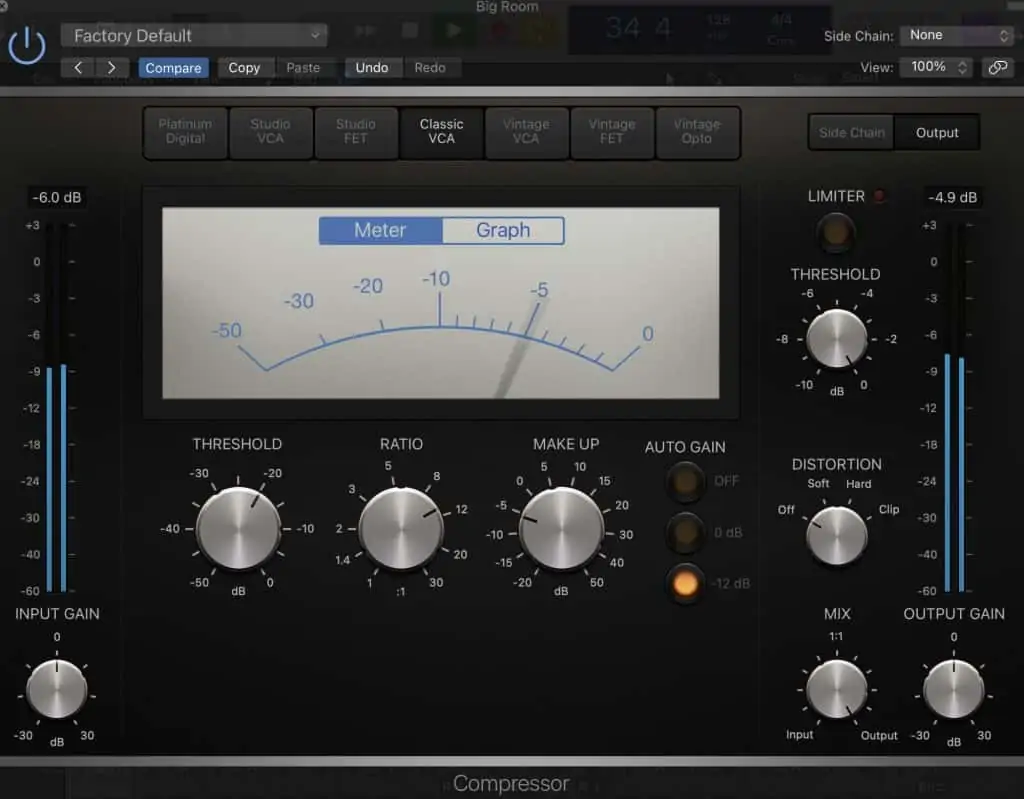Go to next preset arrow
The image size is (1024, 799).
pos(112,67)
